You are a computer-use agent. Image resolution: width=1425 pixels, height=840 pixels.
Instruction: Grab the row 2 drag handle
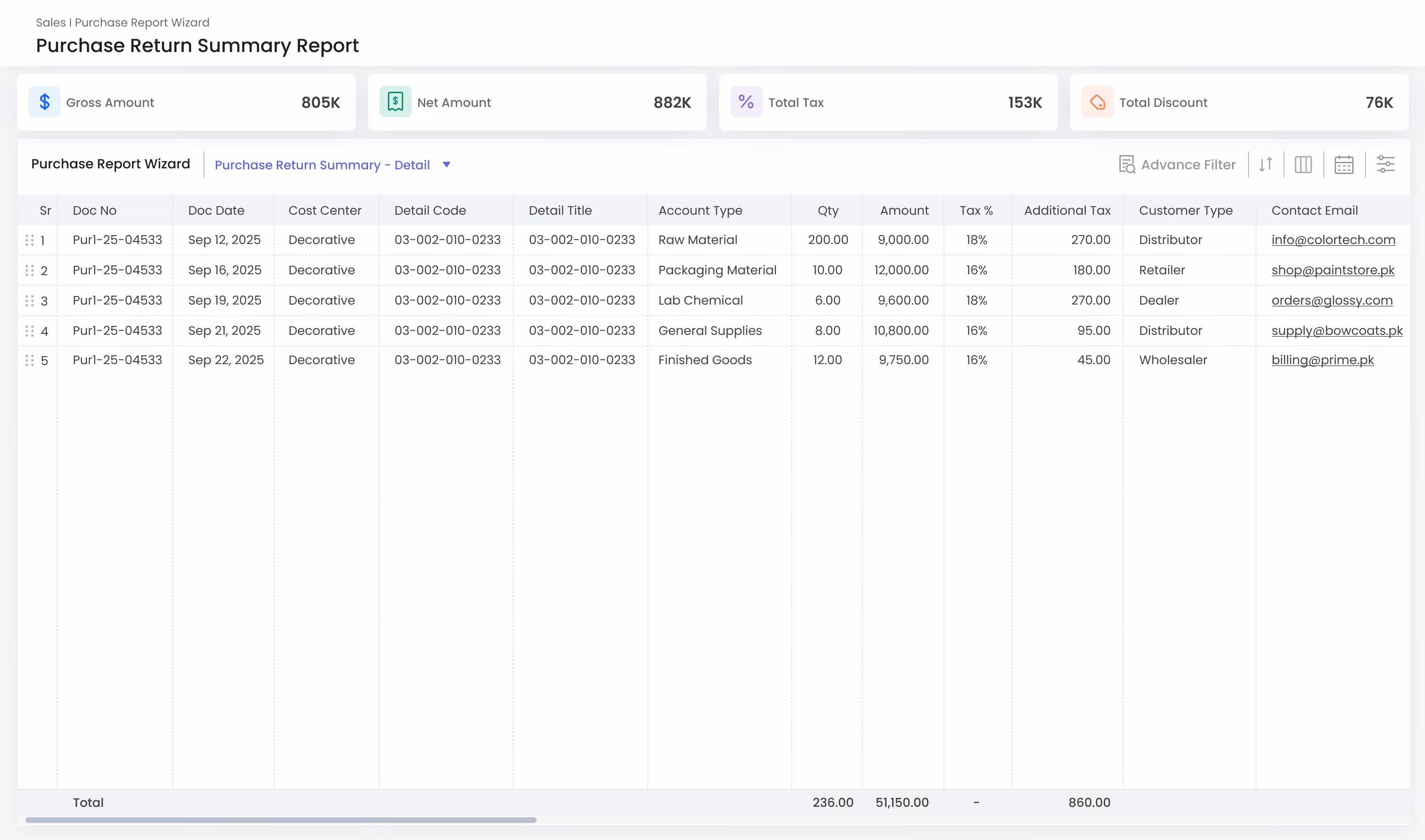coord(29,271)
